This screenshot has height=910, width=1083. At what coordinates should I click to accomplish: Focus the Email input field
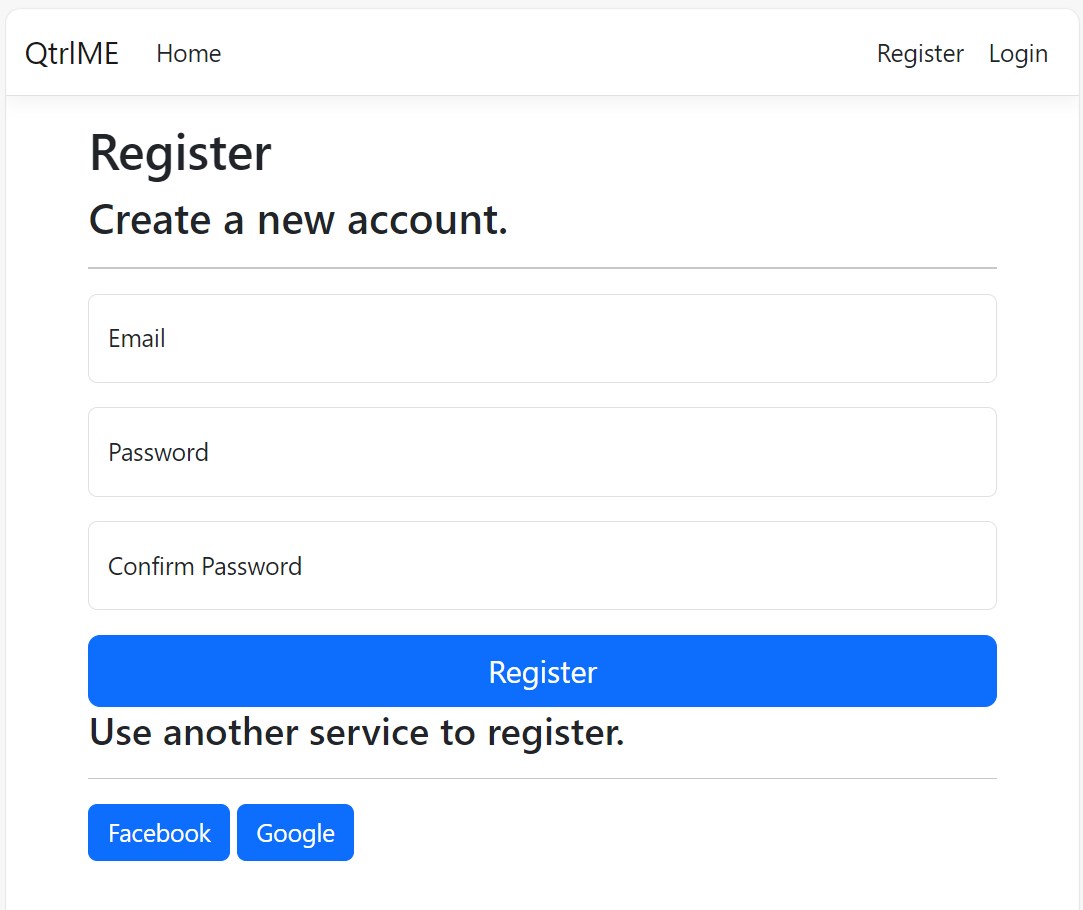[x=542, y=339]
